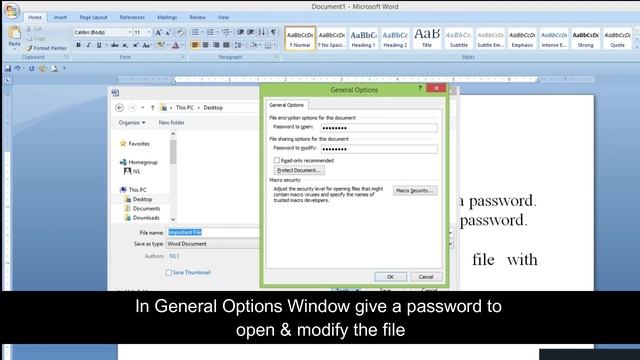
Task: Open recent locations dropdown arrow
Action: (142, 108)
